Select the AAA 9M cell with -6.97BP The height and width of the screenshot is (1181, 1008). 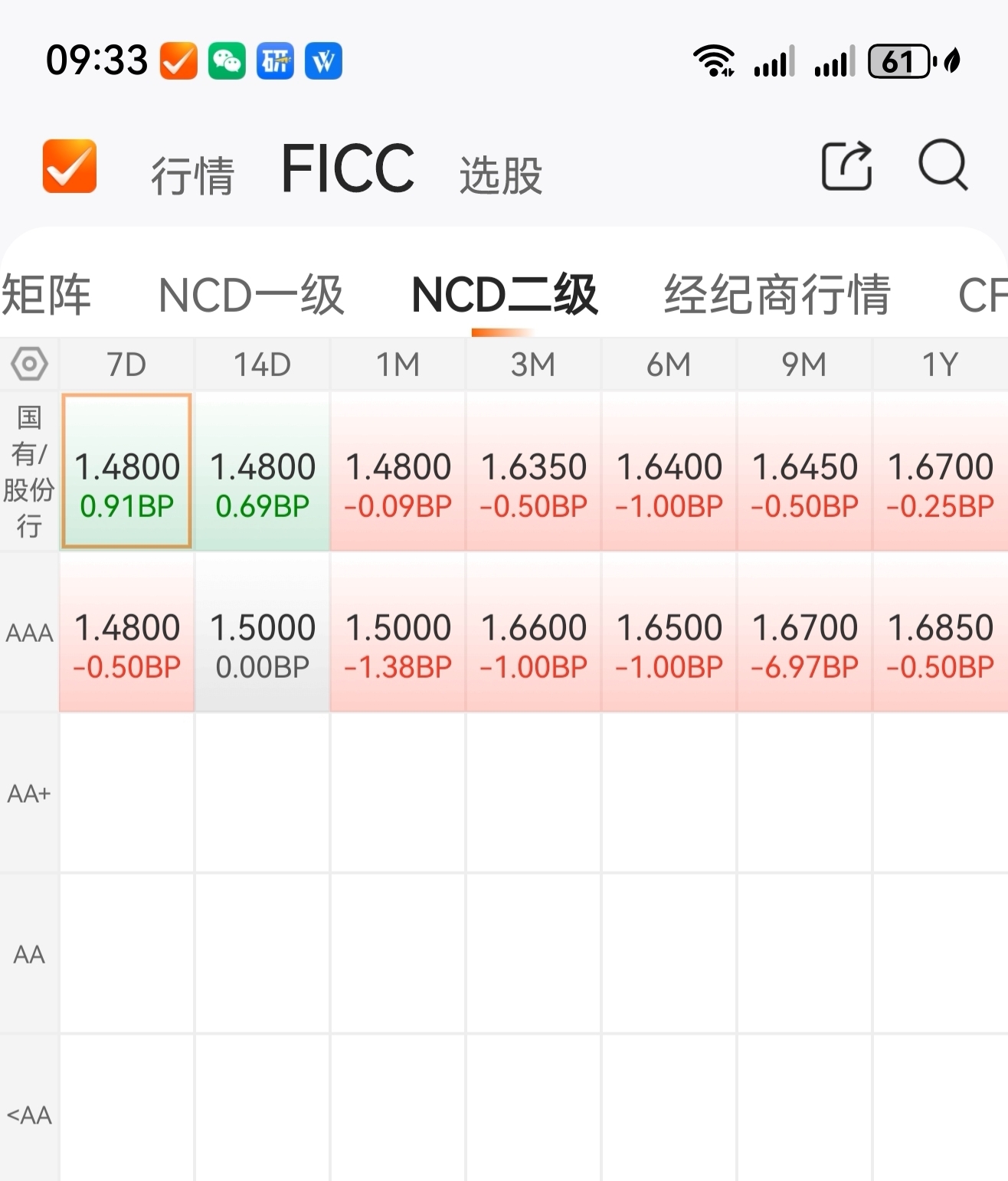point(804,633)
